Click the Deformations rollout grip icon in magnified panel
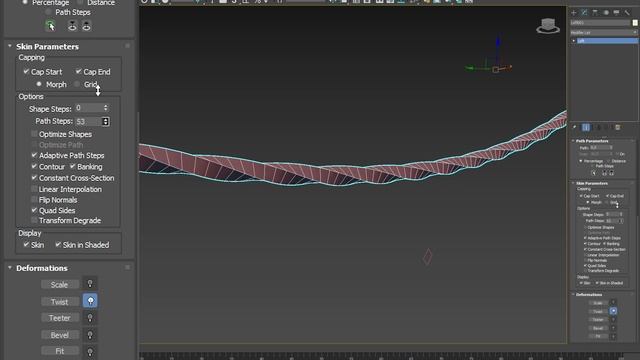This screenshot has width=640, height=360. click(127, 268)
